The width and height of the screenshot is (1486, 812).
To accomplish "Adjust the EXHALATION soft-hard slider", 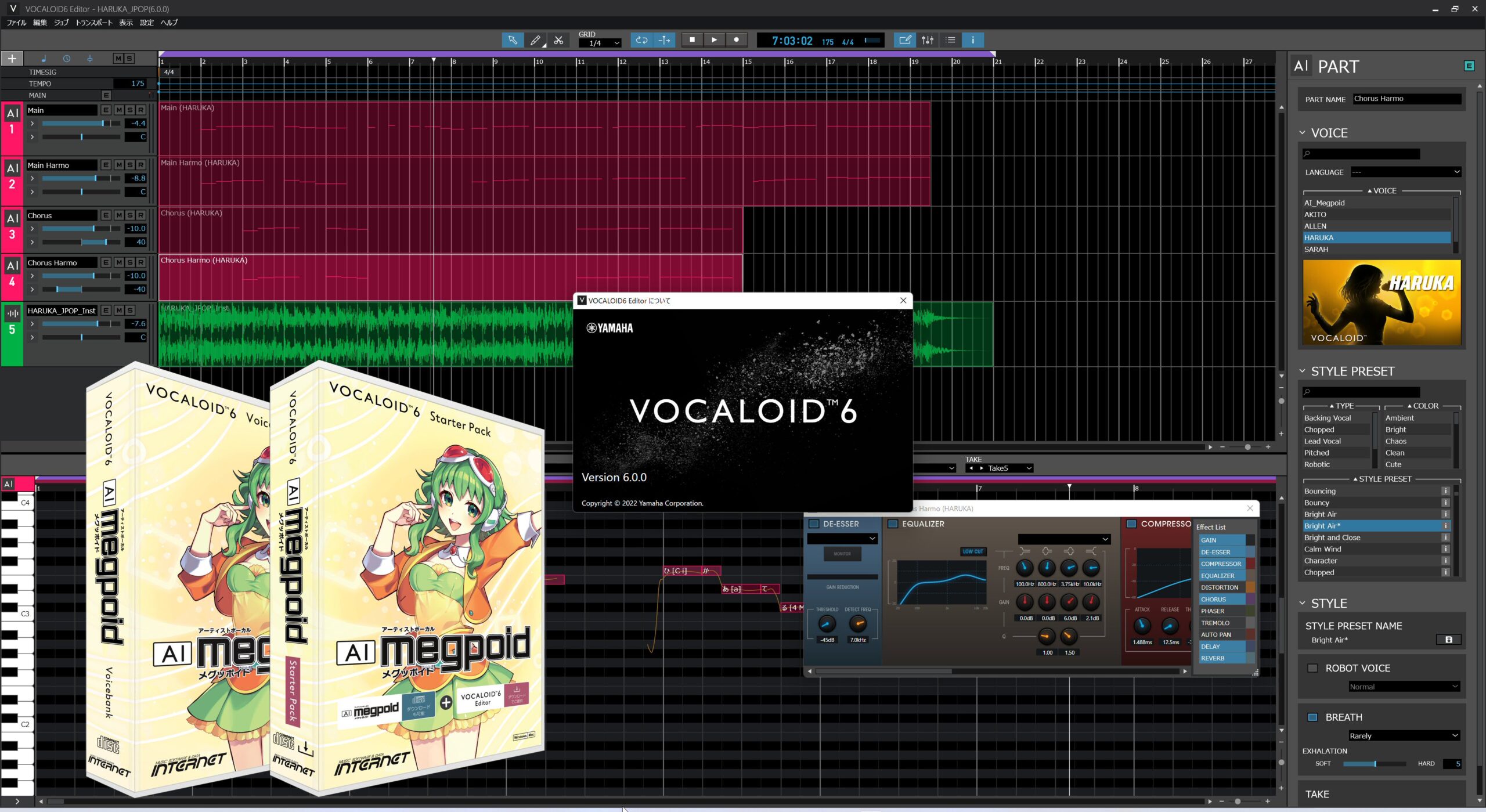I will pos(1375,764).
